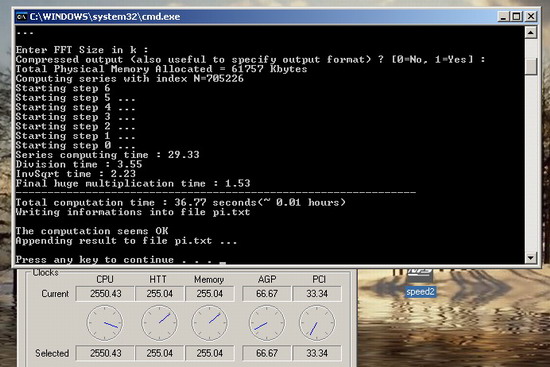
Task: Click the 'Compressed output' question line
Action: [x=250, y=59]
